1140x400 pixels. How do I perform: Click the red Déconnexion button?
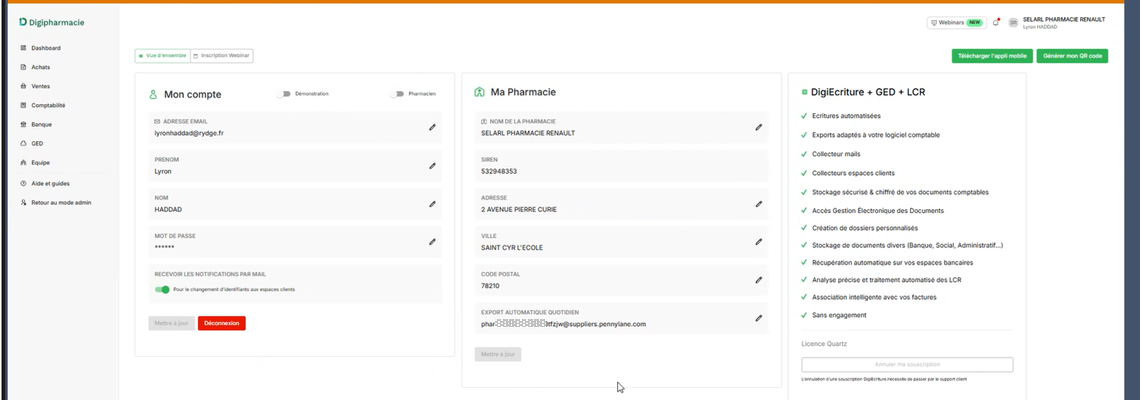(x=221, y=323)
